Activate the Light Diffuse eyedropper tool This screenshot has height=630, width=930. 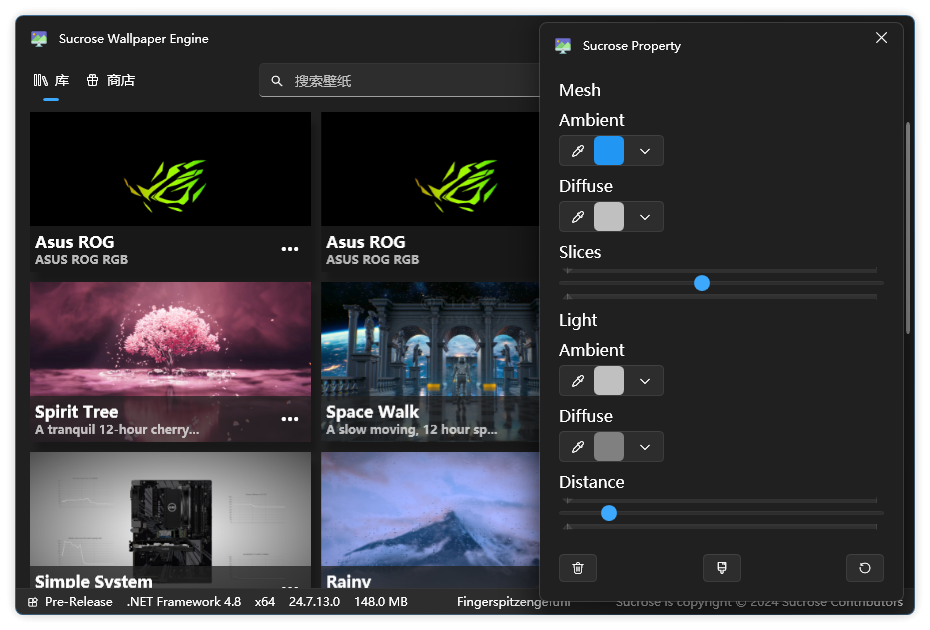coord(577,447)
